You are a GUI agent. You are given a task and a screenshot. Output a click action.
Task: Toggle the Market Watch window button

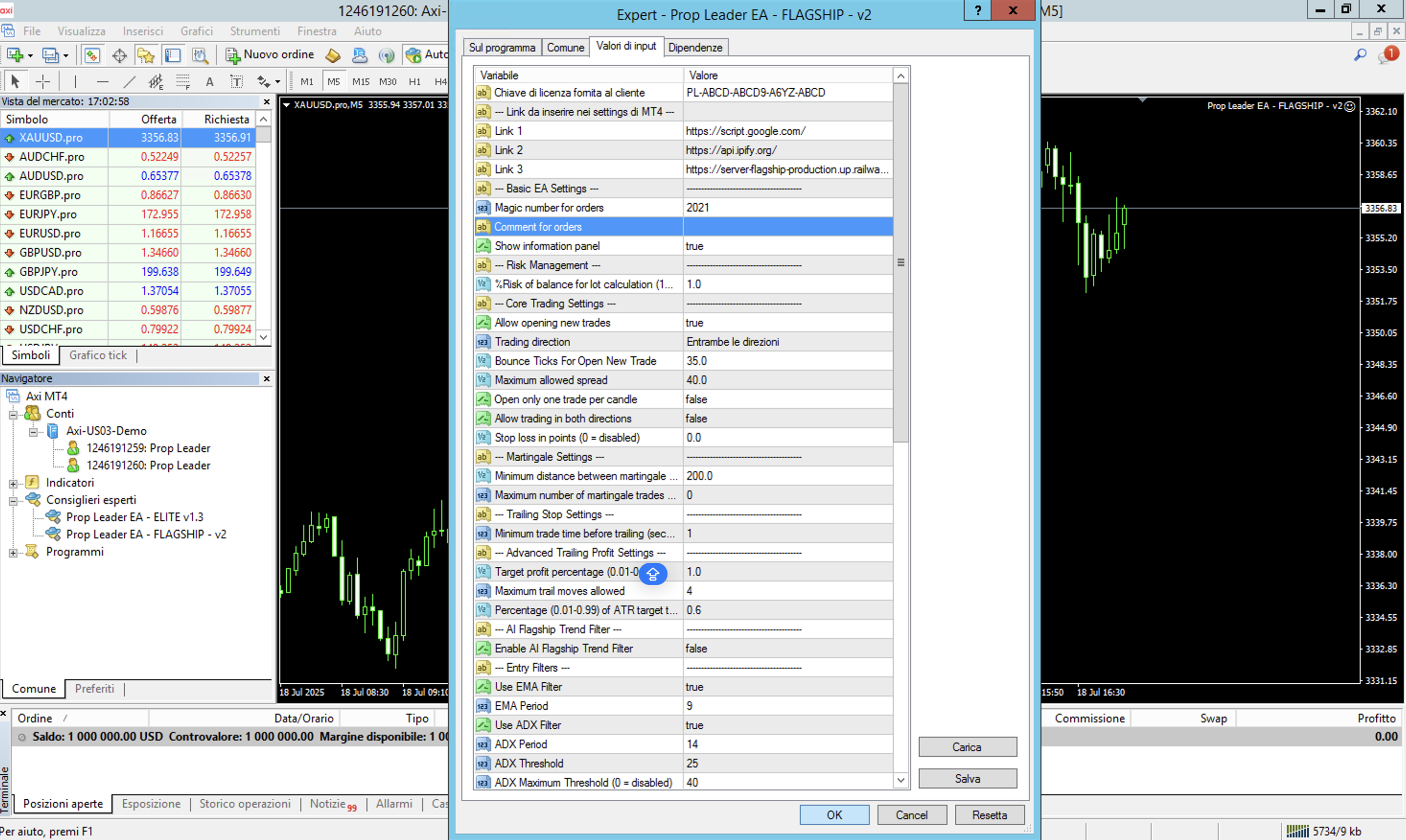tap(92, 55)
